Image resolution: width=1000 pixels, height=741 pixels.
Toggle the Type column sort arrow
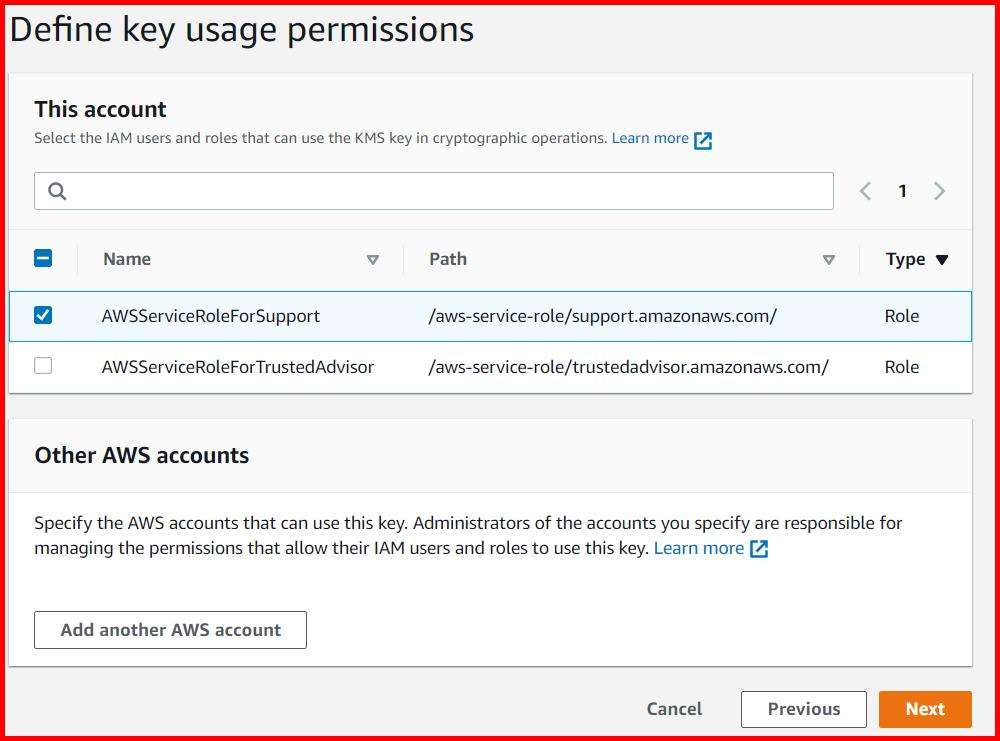click(942, 259)
